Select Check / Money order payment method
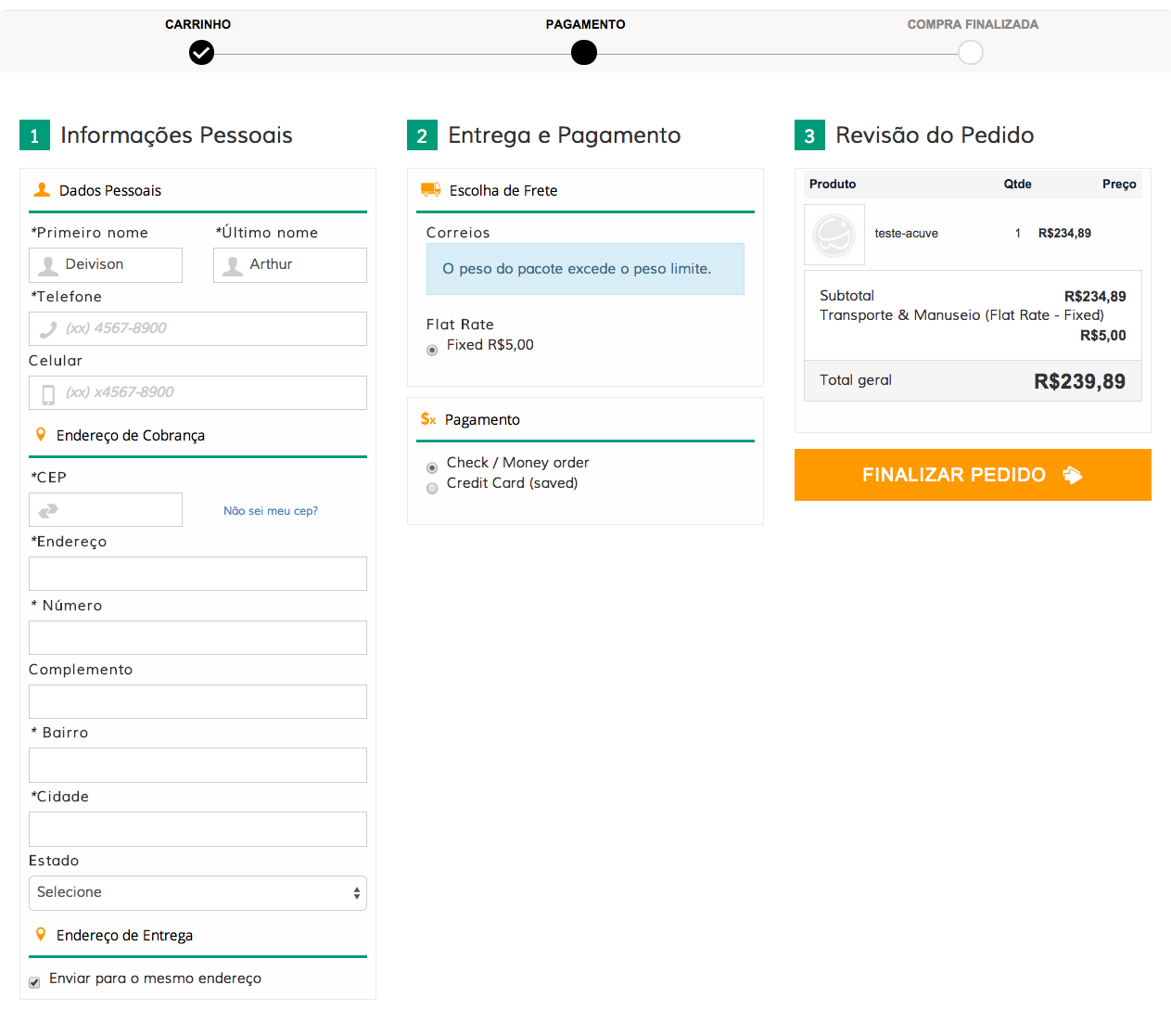The image size is (1171, 1036). (432, 468)
